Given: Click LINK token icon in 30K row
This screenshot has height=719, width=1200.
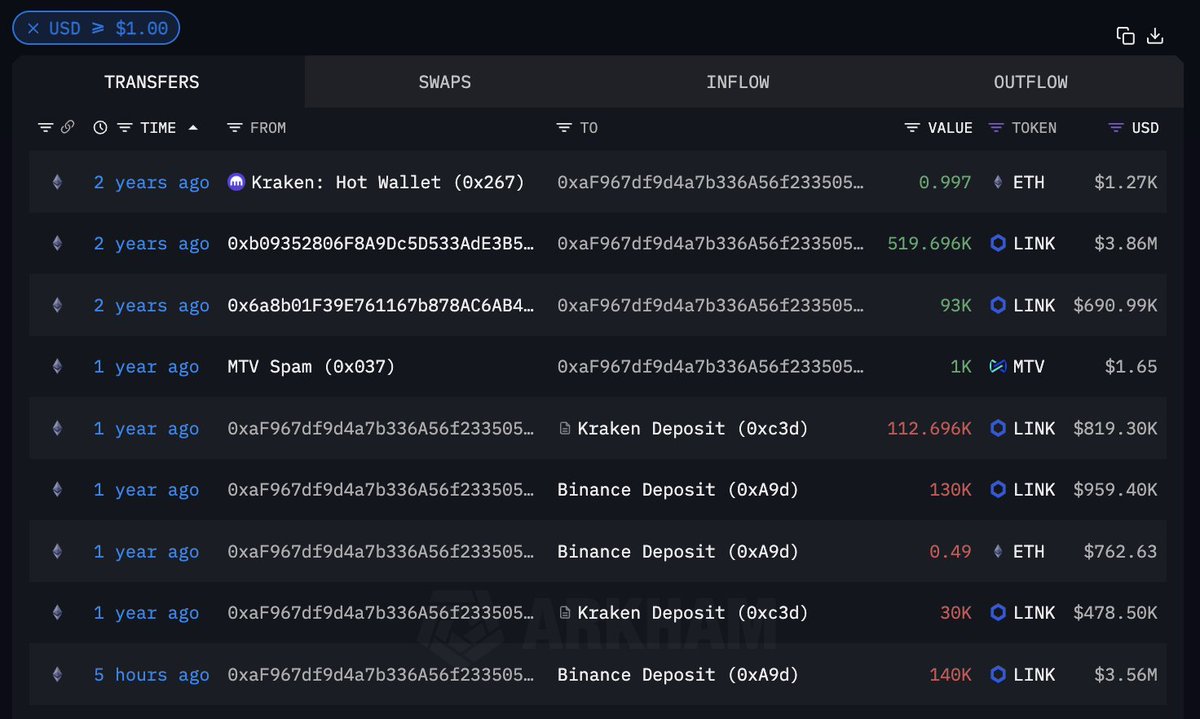Looking at the screenshot, I should tap(997, 613).
